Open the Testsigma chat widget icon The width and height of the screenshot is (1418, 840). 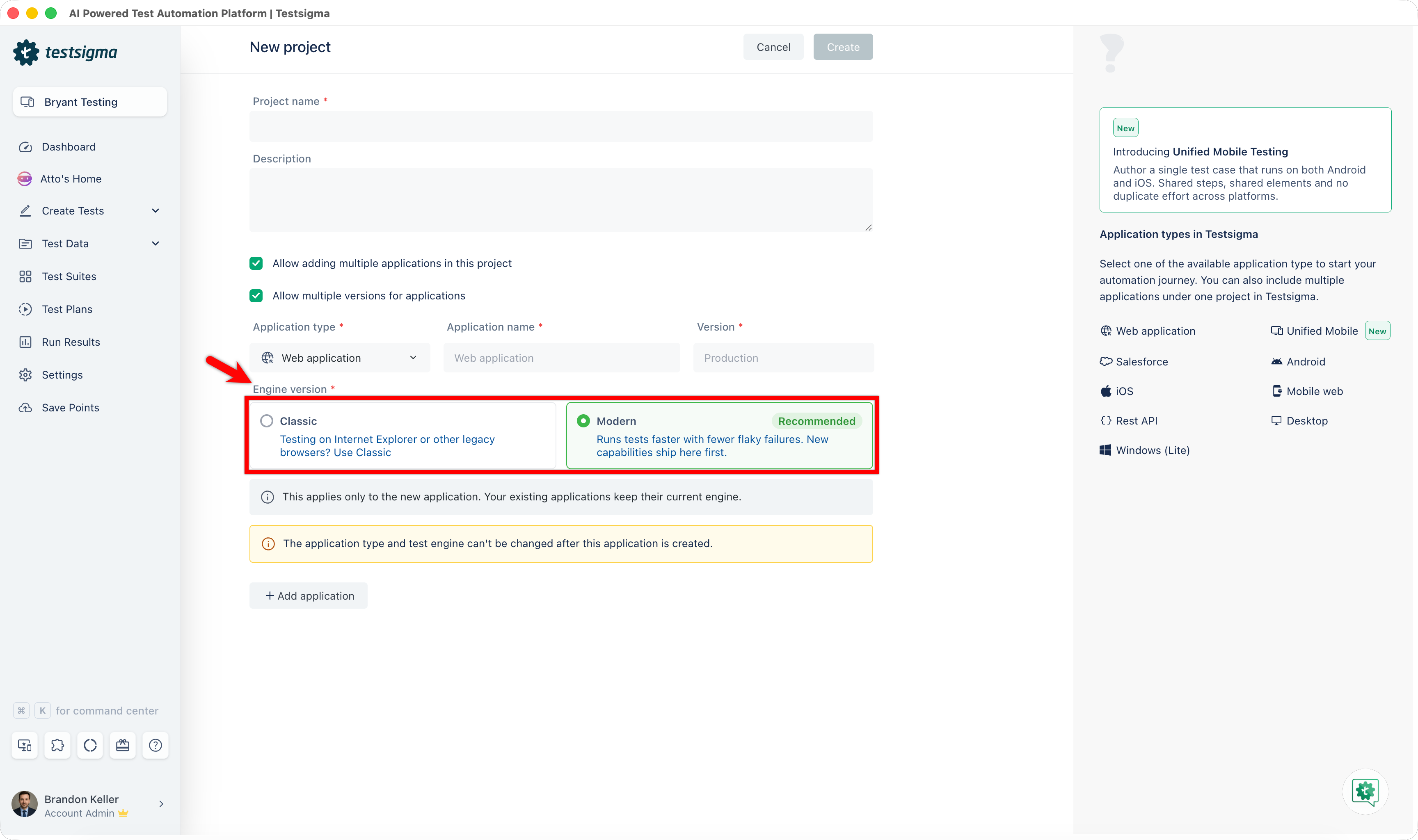point(1365,791)
